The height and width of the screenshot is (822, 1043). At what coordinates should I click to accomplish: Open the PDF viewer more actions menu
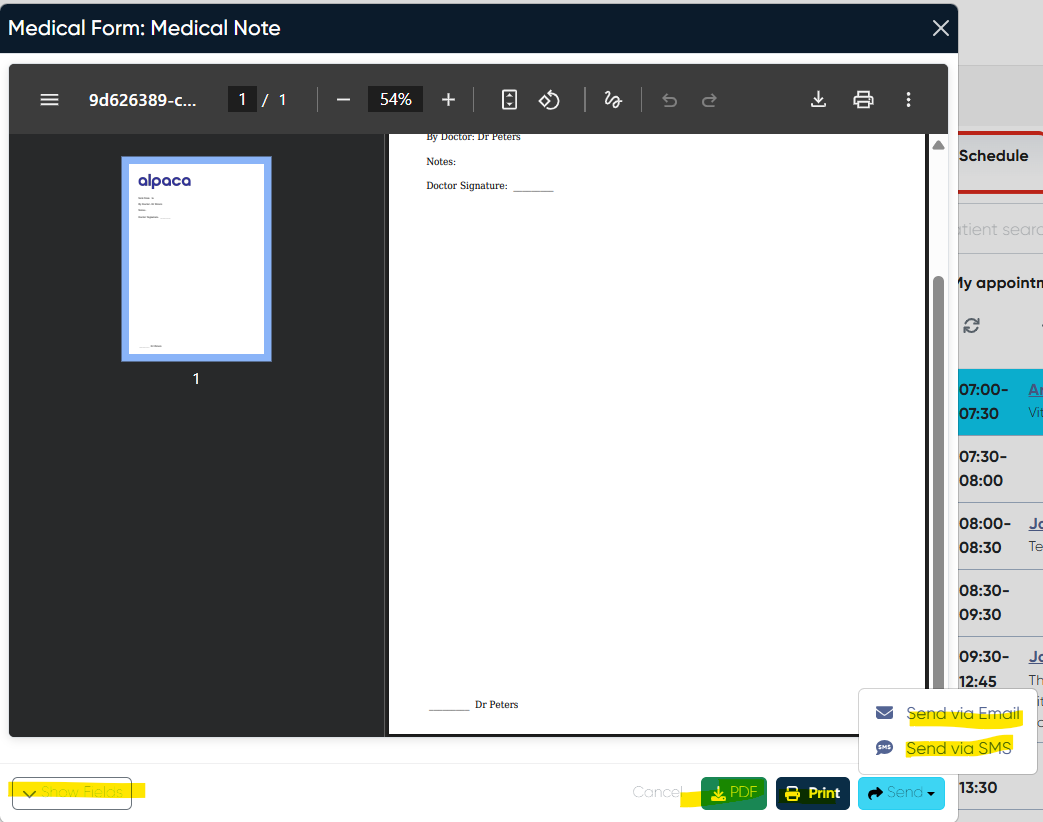[908, 99]
